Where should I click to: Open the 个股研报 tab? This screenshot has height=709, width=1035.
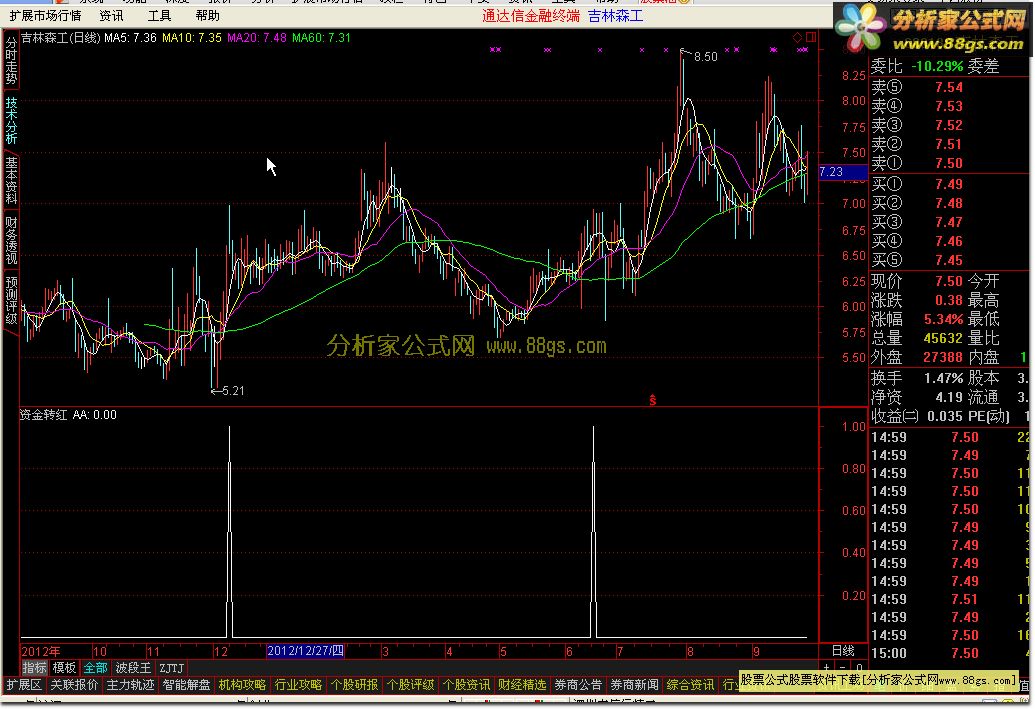tap(354, 685)
